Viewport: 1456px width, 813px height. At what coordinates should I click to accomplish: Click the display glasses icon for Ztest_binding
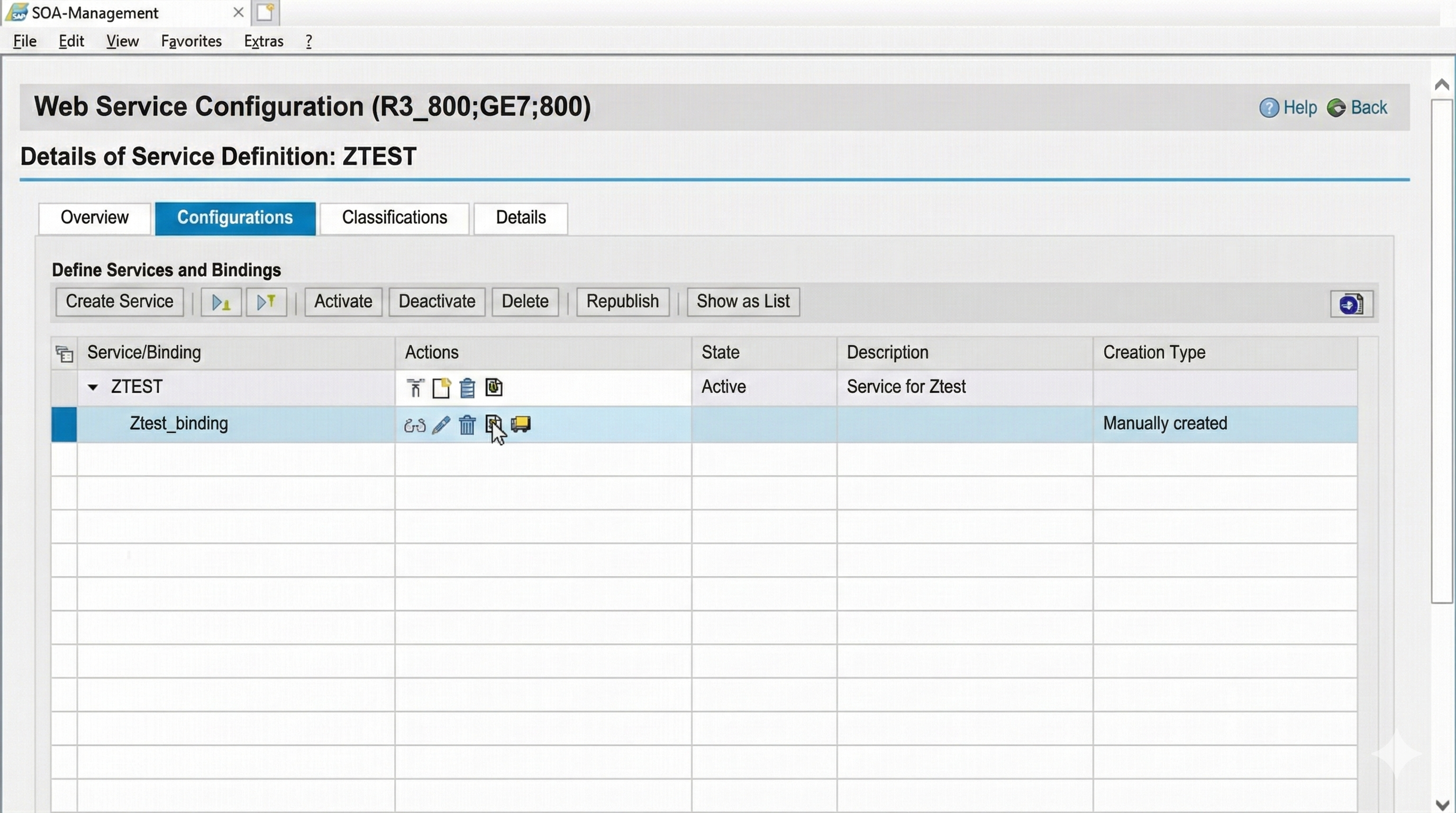click(414, 424)
